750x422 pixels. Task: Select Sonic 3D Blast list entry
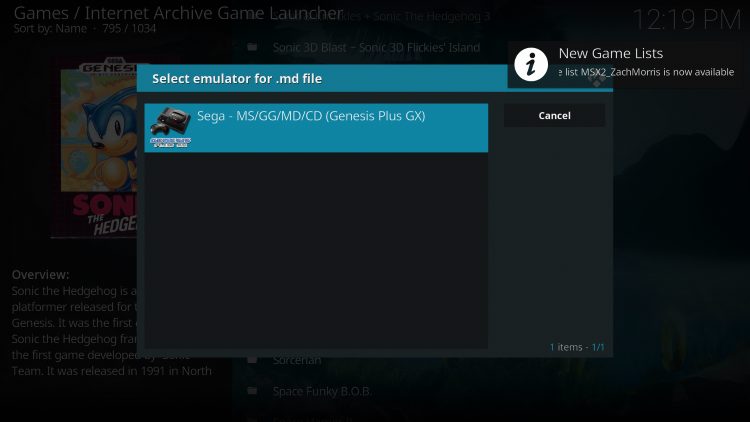376,47
